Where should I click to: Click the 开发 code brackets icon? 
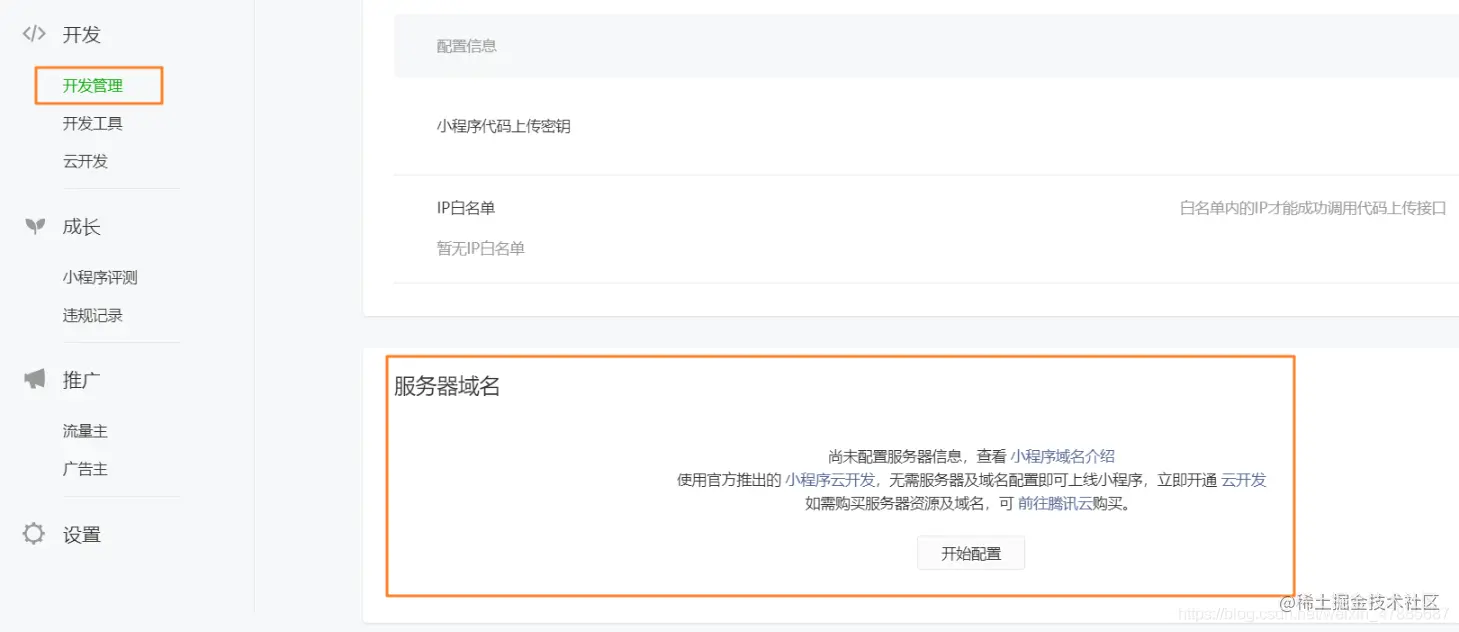click(34, 34)
